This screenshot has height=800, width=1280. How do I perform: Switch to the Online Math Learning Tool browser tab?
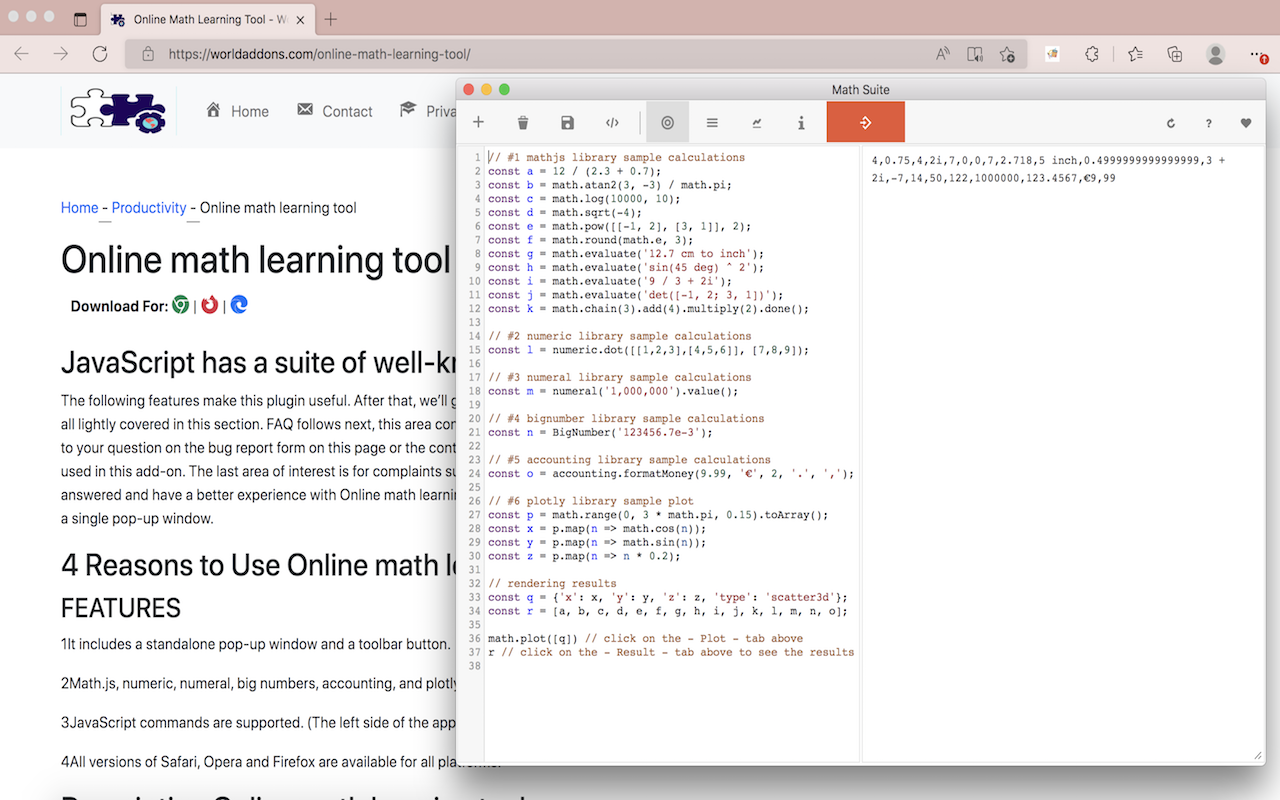[208, 18]
